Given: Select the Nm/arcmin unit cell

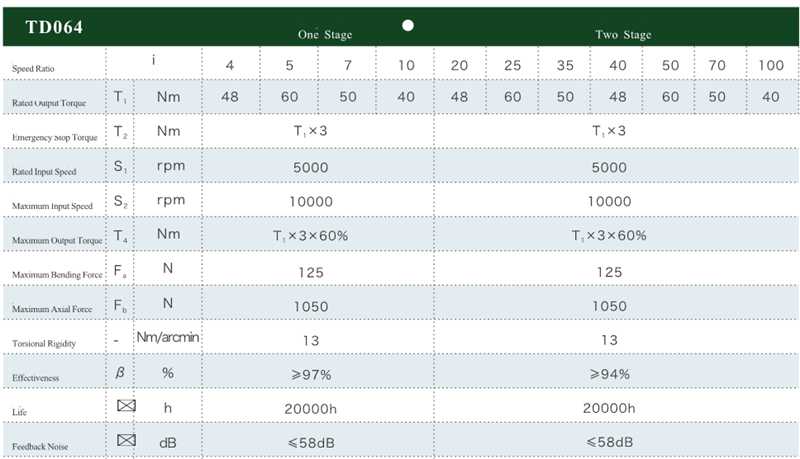Looking at the screenshot, I should [168, 337].
